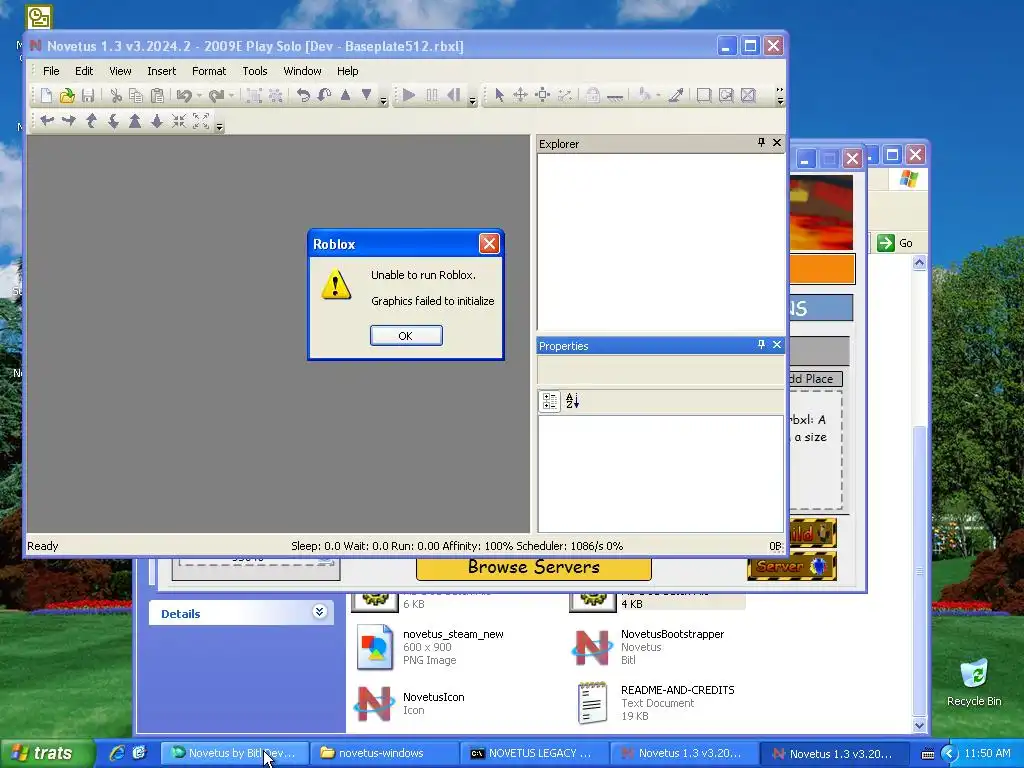The image size is (1024, 768).
Task: Click the zoom extents icon
Action: (201, 121)
